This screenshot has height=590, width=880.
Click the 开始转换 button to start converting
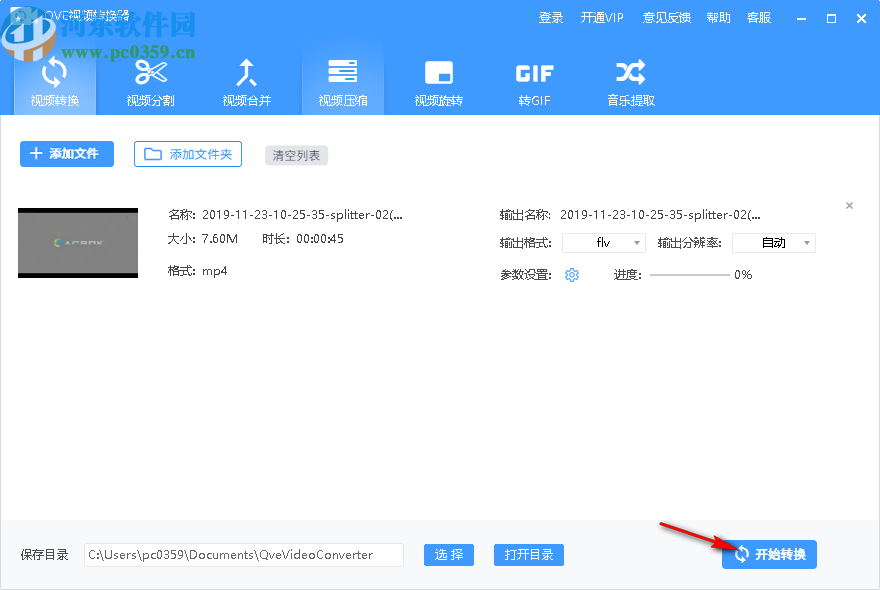pyautogui.click(x=769, y=554)
